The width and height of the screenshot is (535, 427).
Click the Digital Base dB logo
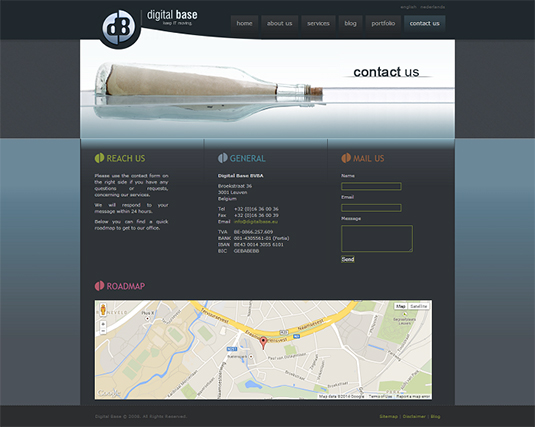(x=119, y=28)
